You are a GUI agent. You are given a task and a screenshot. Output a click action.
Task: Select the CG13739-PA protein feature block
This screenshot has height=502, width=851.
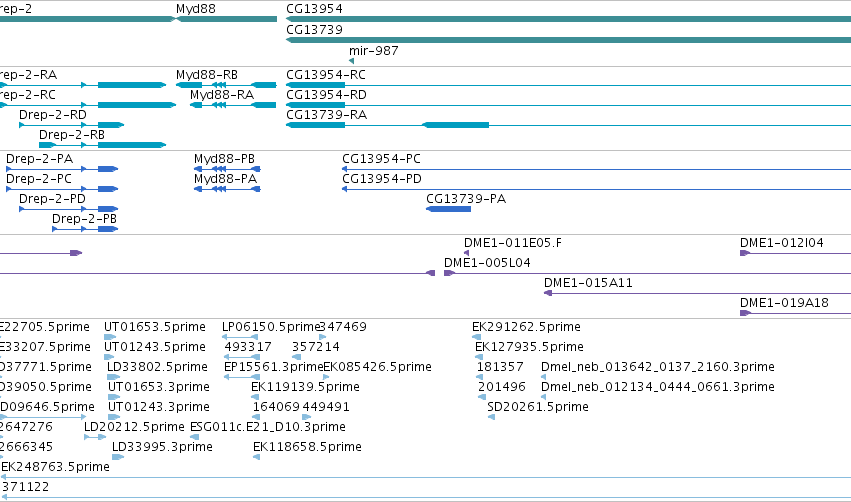pos(448,209)
